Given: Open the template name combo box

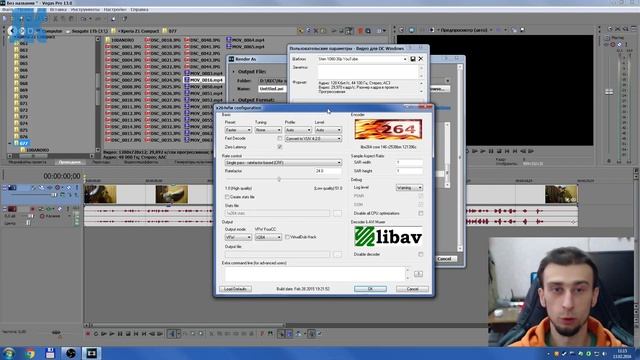Looking at the screenshot, I should [x=362, y=59].
